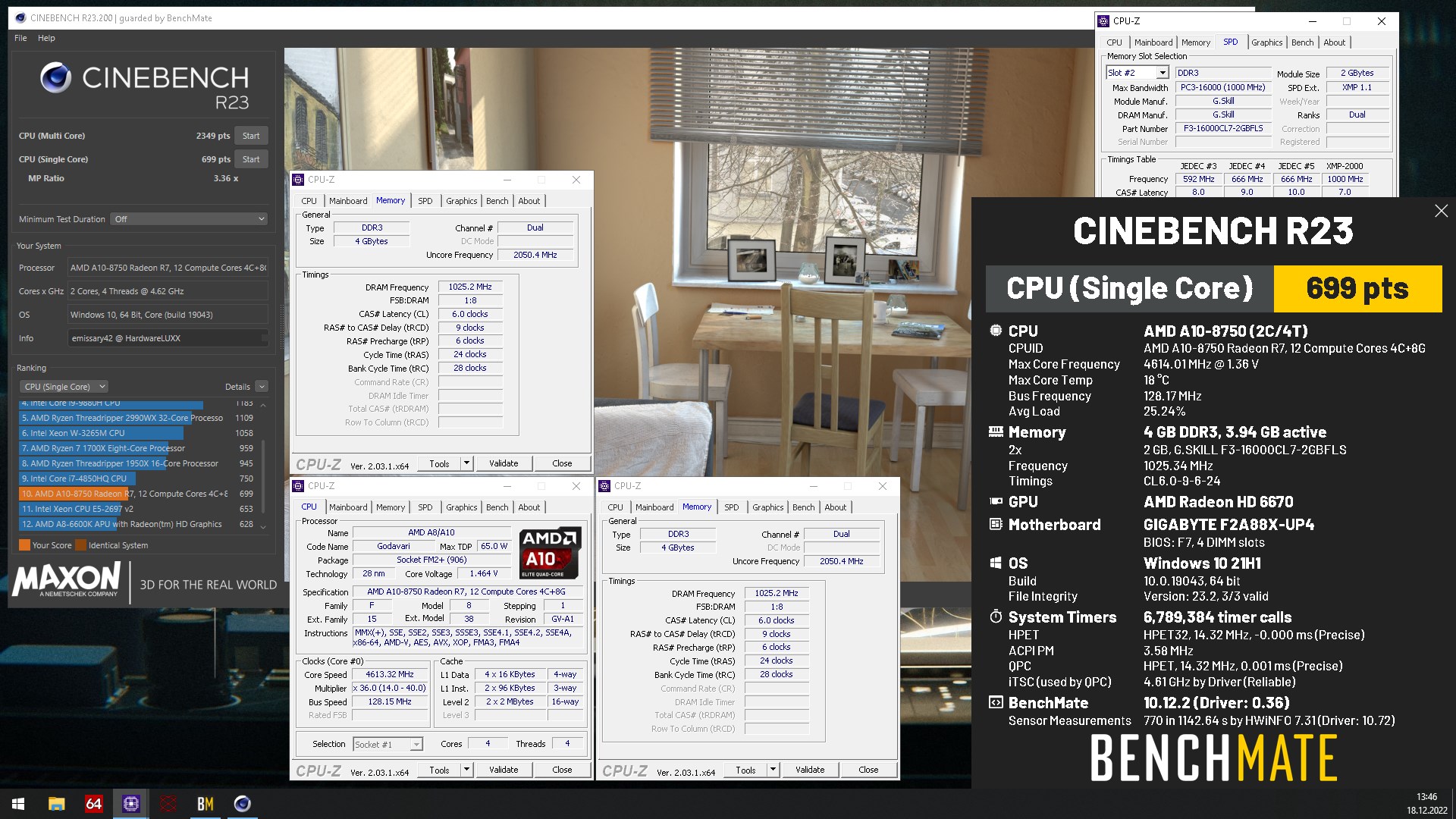Open the AIDA64 taskbar icon
This screenshot has height=819, width=1456.
(x=93, y=804)
